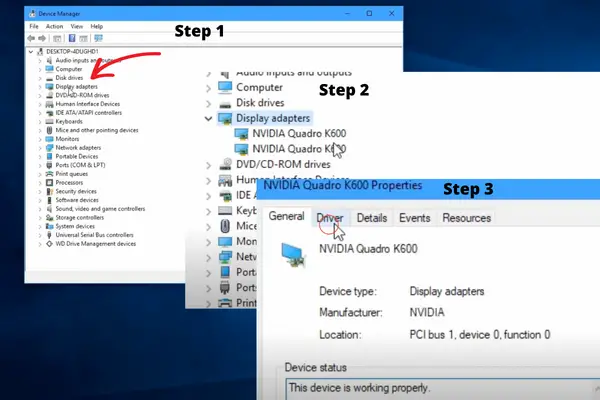Select the Universal Serial Bus controllers icon

pyautogui.click(x=49, y=235)
